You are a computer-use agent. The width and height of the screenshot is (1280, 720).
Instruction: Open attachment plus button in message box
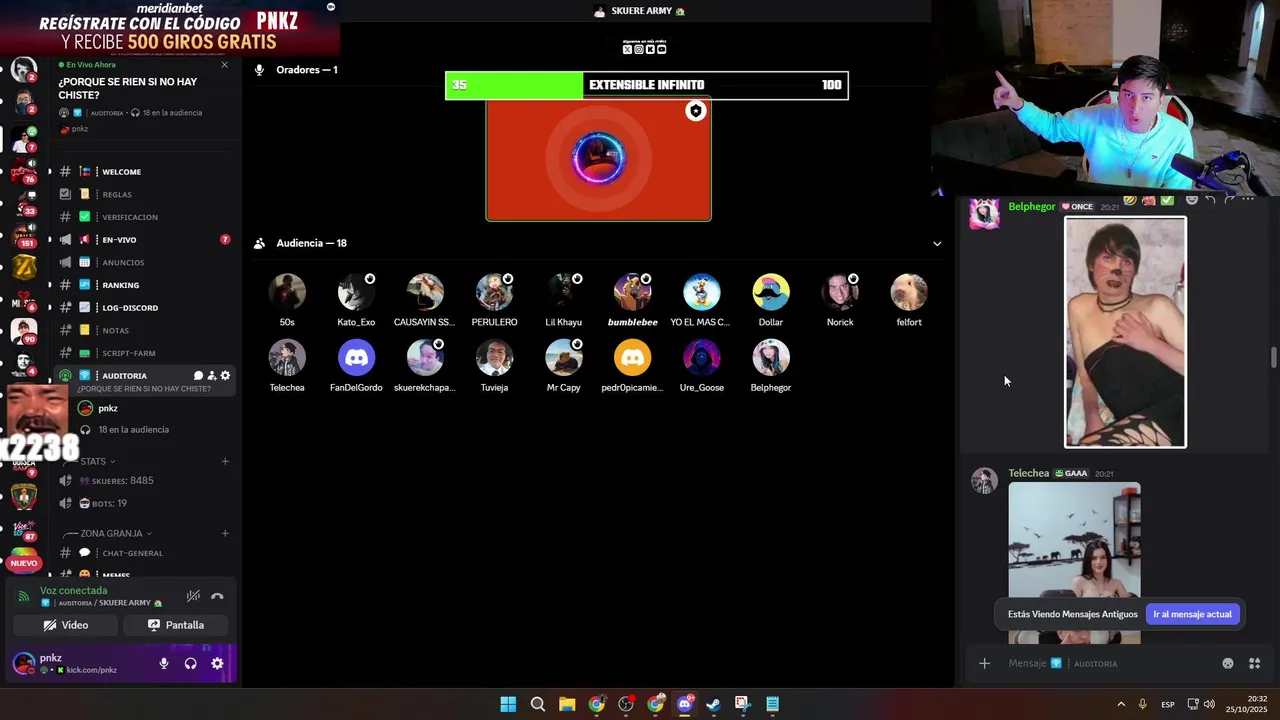tap(984, 663)
